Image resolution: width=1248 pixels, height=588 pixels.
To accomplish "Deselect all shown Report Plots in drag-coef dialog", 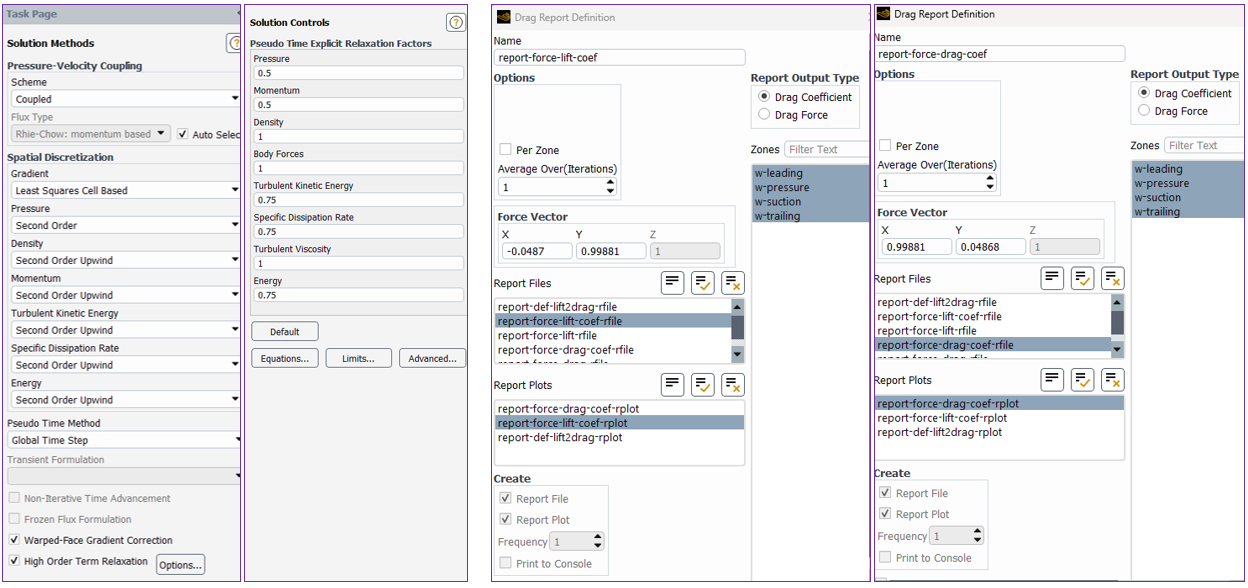I will tap(1112, 380).
